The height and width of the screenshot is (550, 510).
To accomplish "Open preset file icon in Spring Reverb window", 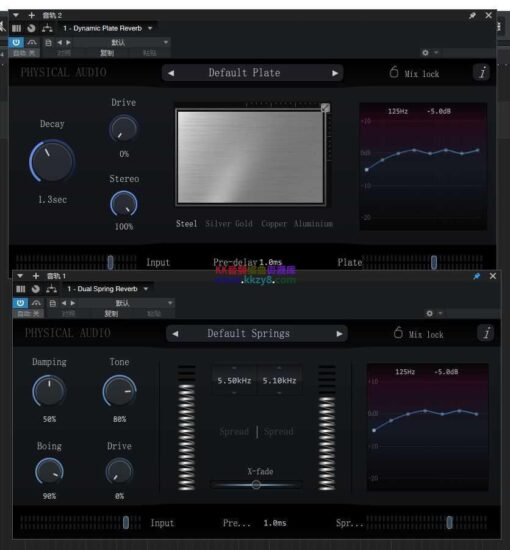I will (x=53, y=303).
